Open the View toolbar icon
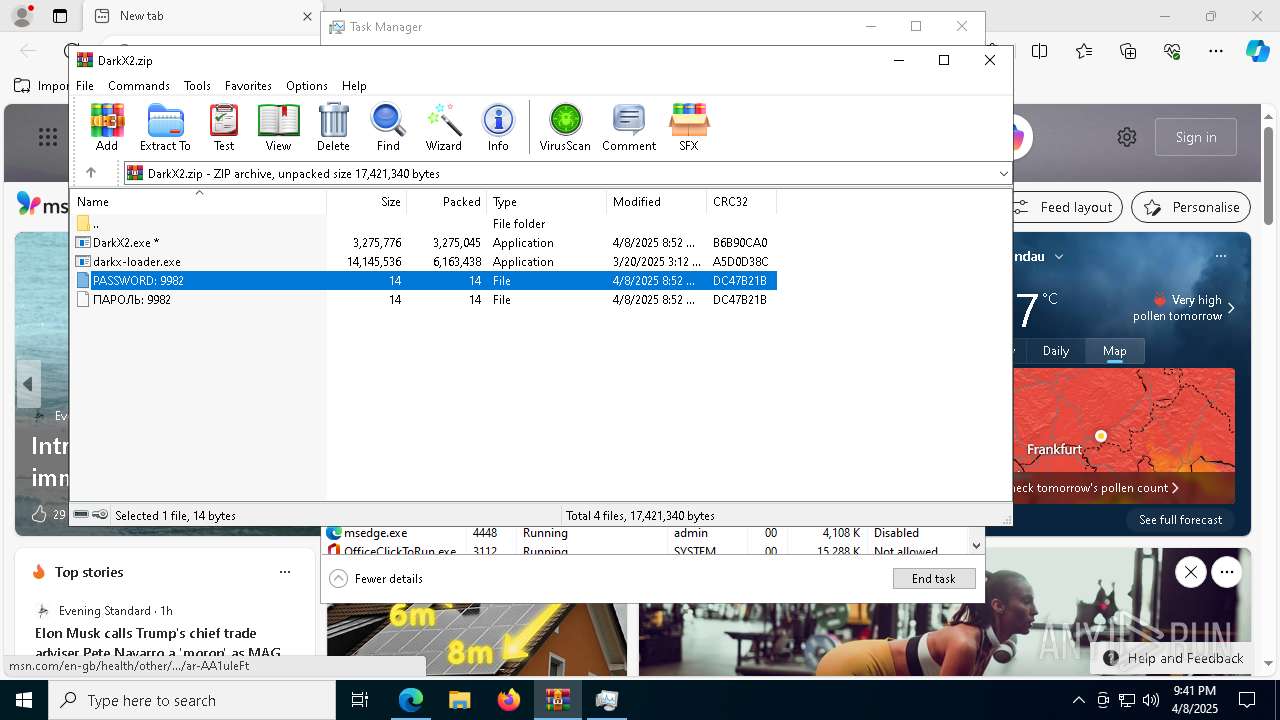 (x=278, y=127)
